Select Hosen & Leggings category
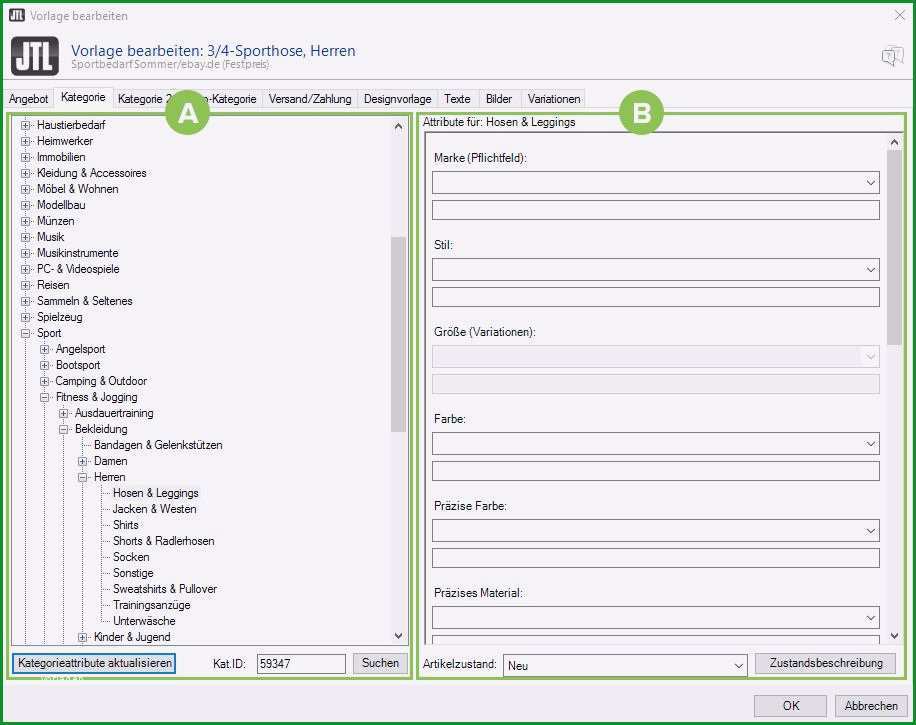Image resolution: width=916 pixels, height=725 pixels. click(155, 493)
